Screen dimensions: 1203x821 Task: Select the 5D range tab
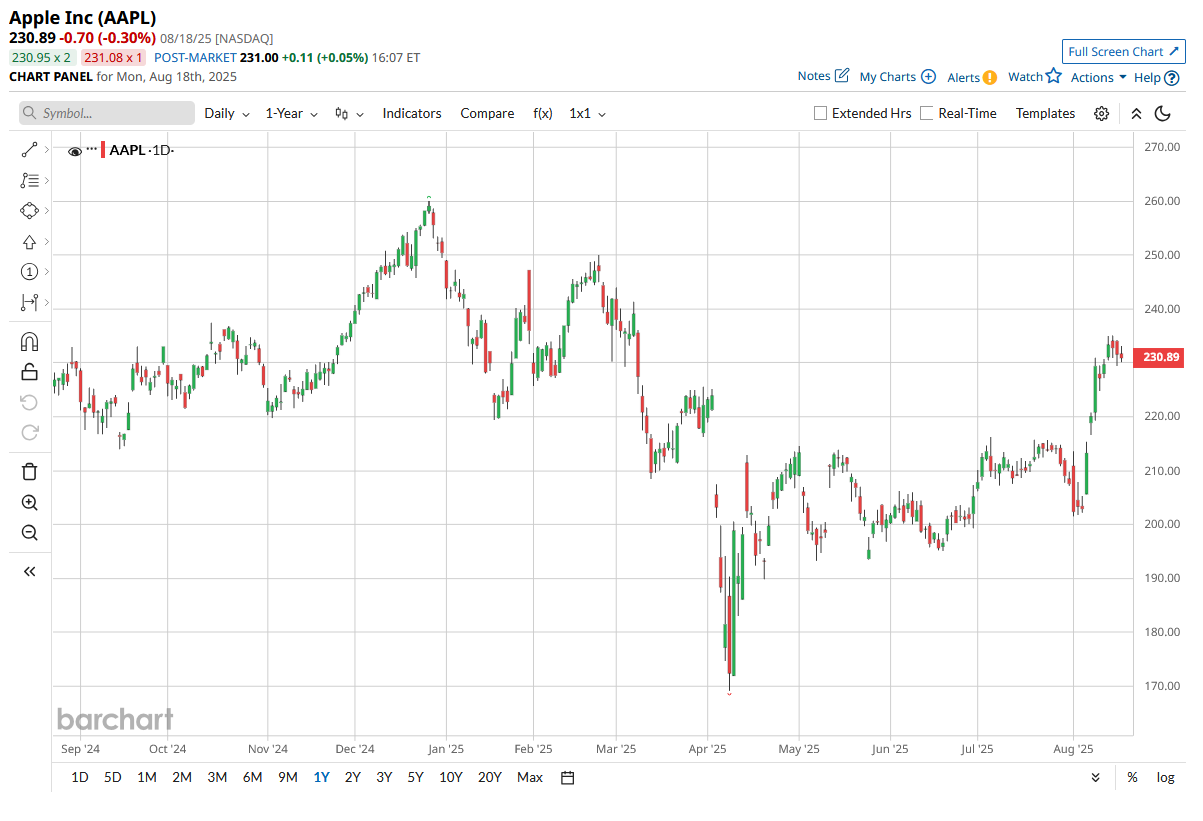[113, 777]
